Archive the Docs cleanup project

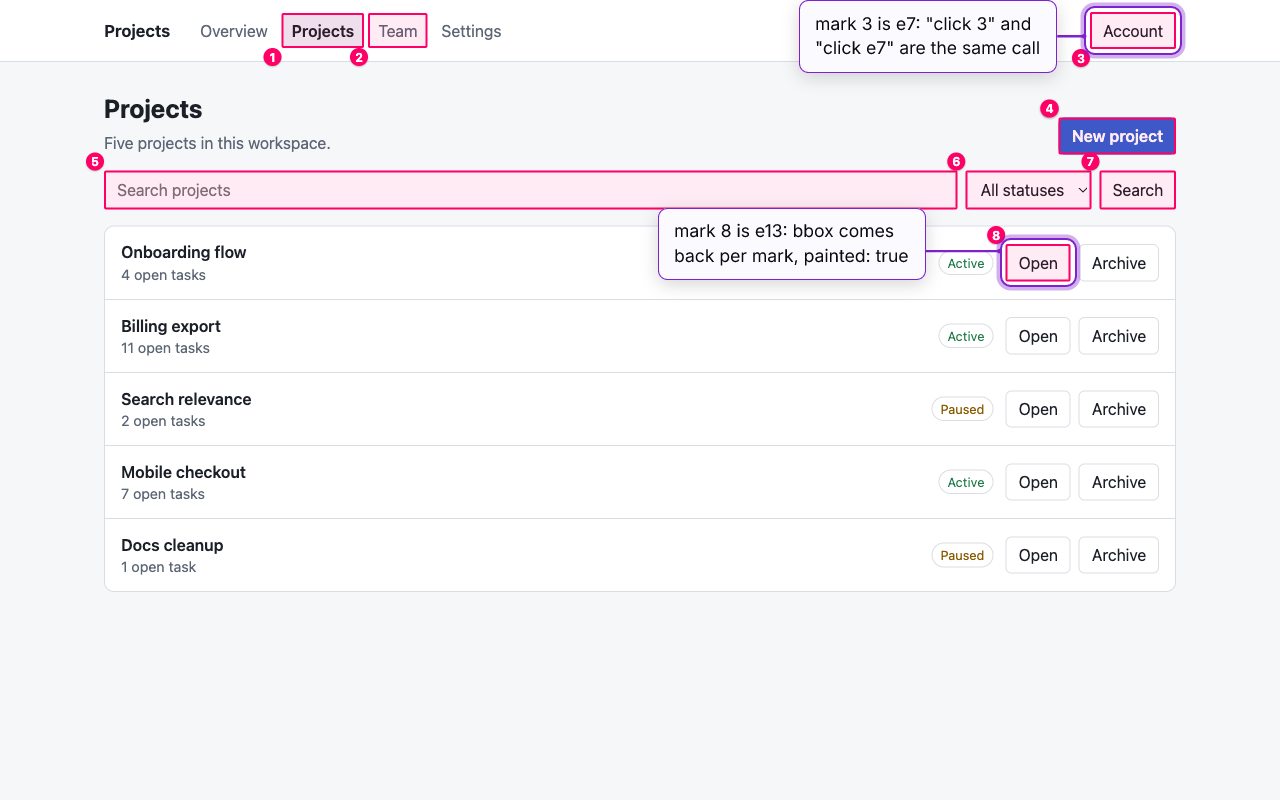coord(1119,555)
